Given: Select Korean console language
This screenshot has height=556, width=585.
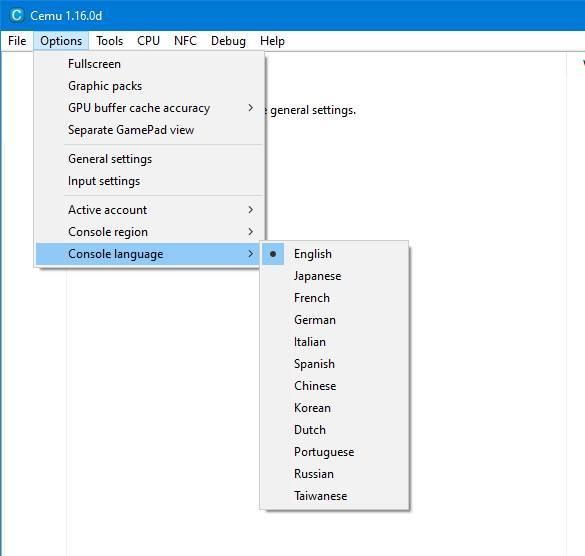Looking at the screenshot, I should [x=335, y=408].
